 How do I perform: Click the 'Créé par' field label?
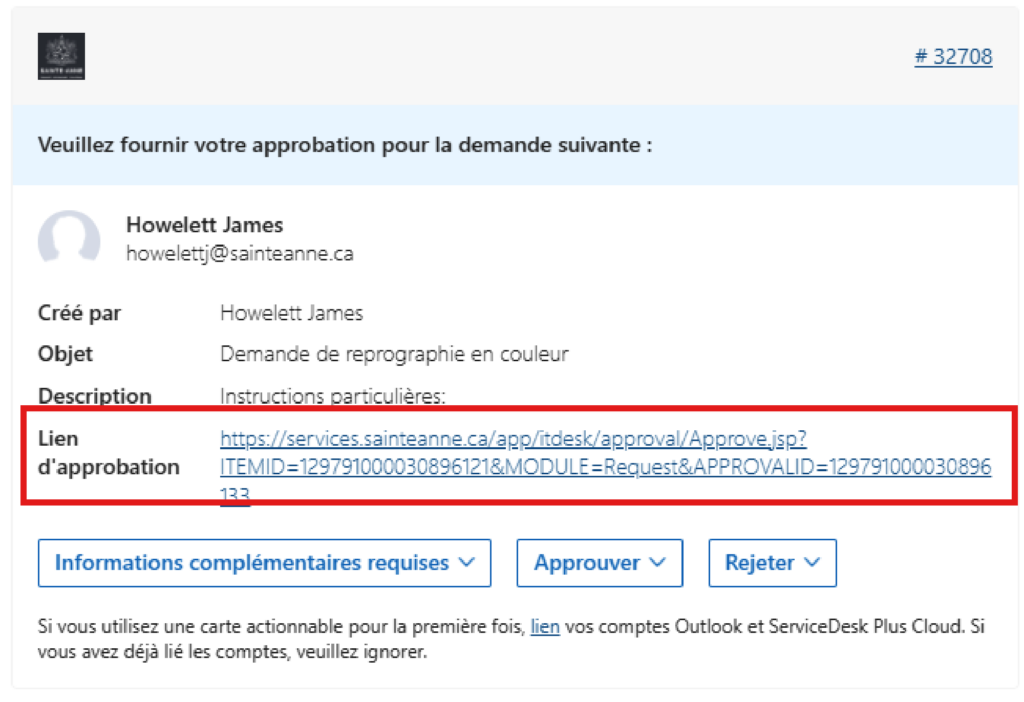click(79, 313)
